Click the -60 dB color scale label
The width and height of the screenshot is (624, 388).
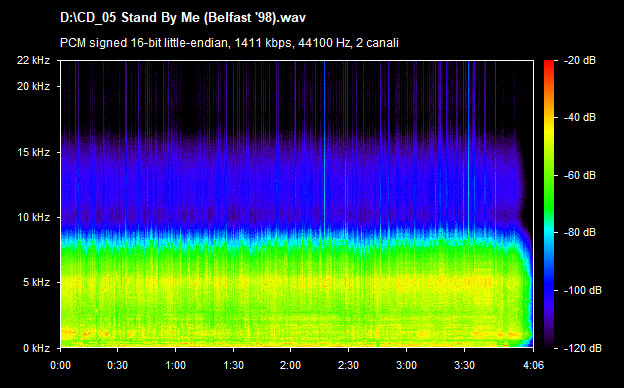(580, 175)
